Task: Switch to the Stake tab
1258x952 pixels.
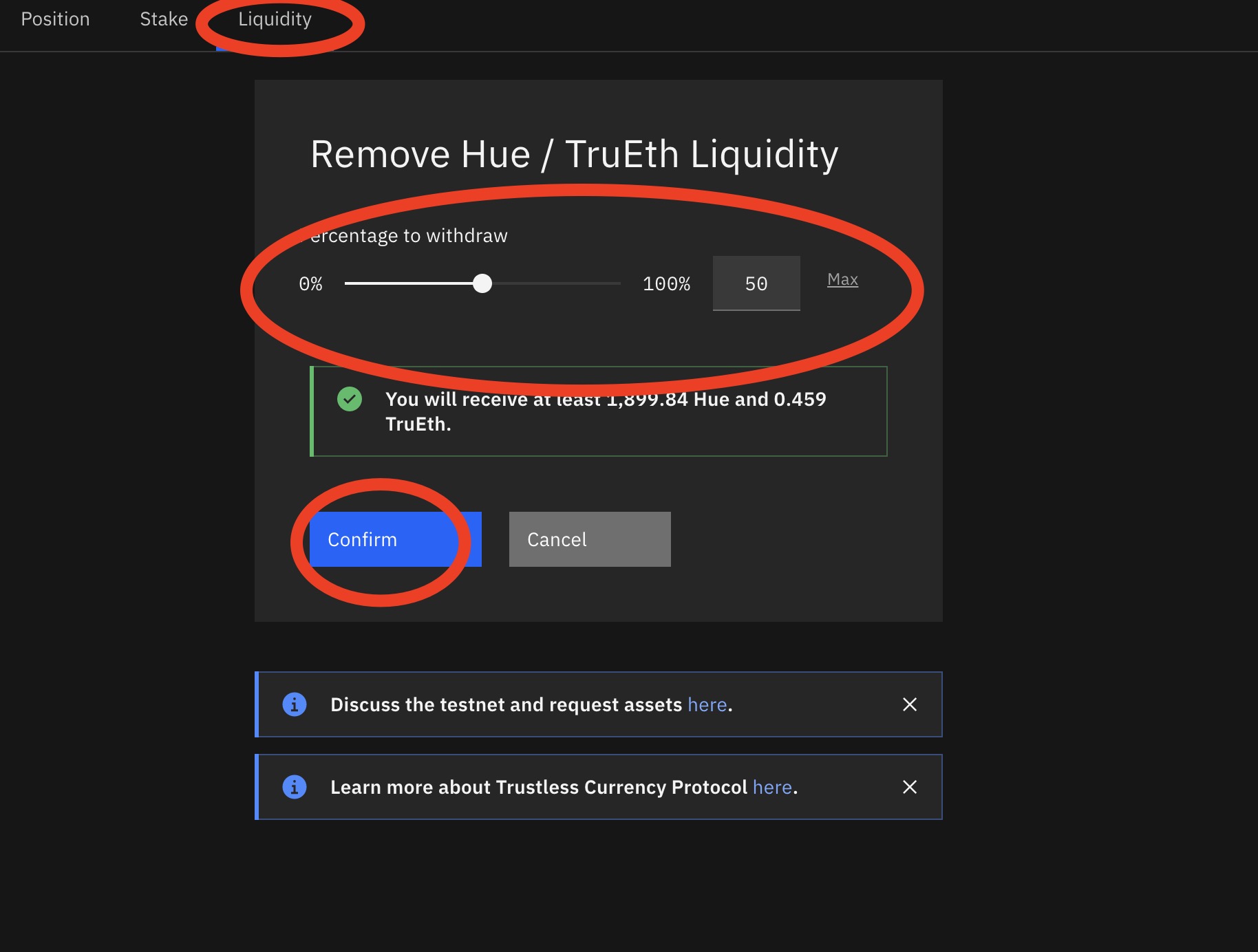Action: click(164, 19)
